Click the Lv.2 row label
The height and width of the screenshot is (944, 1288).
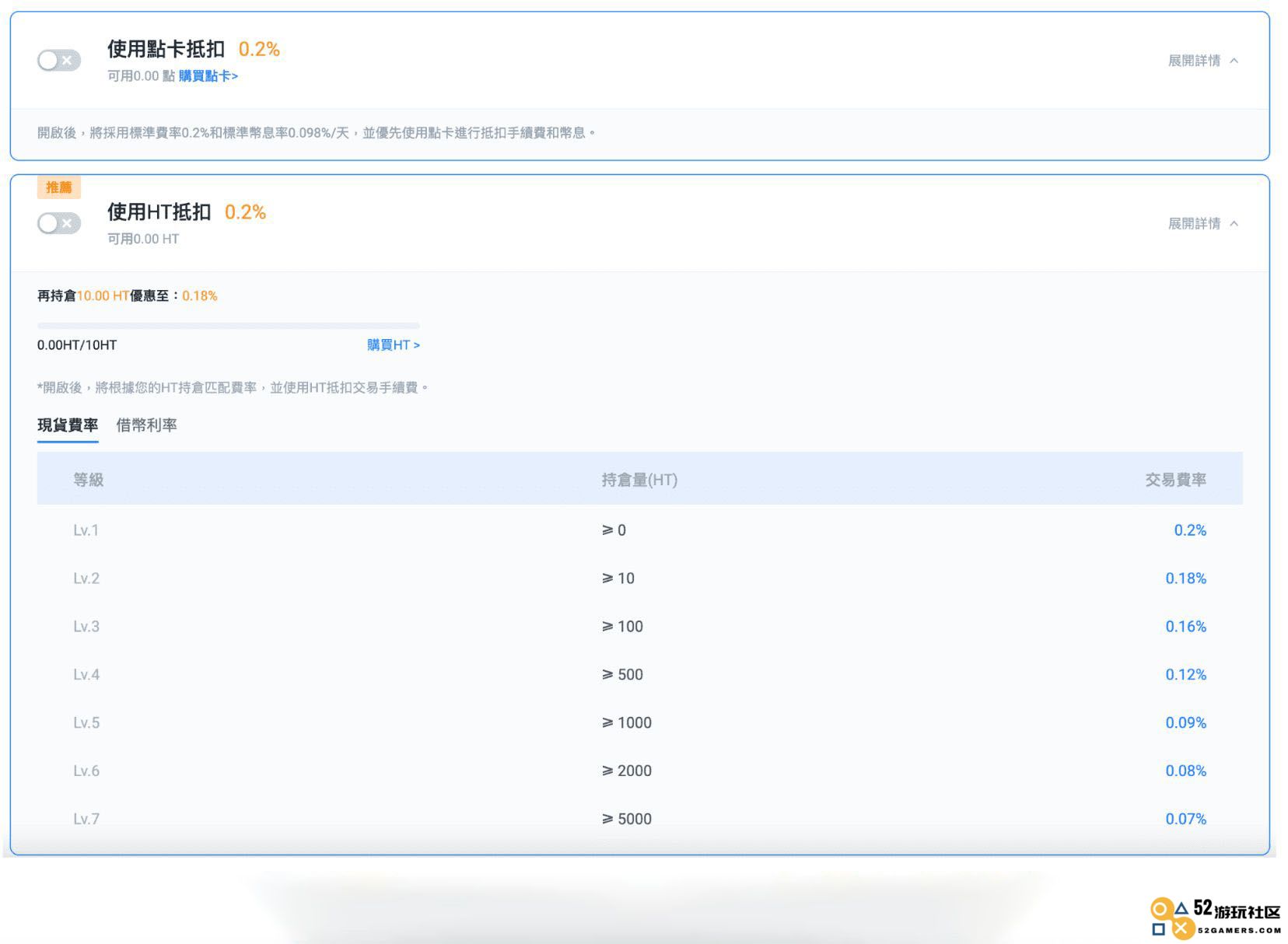86,579
